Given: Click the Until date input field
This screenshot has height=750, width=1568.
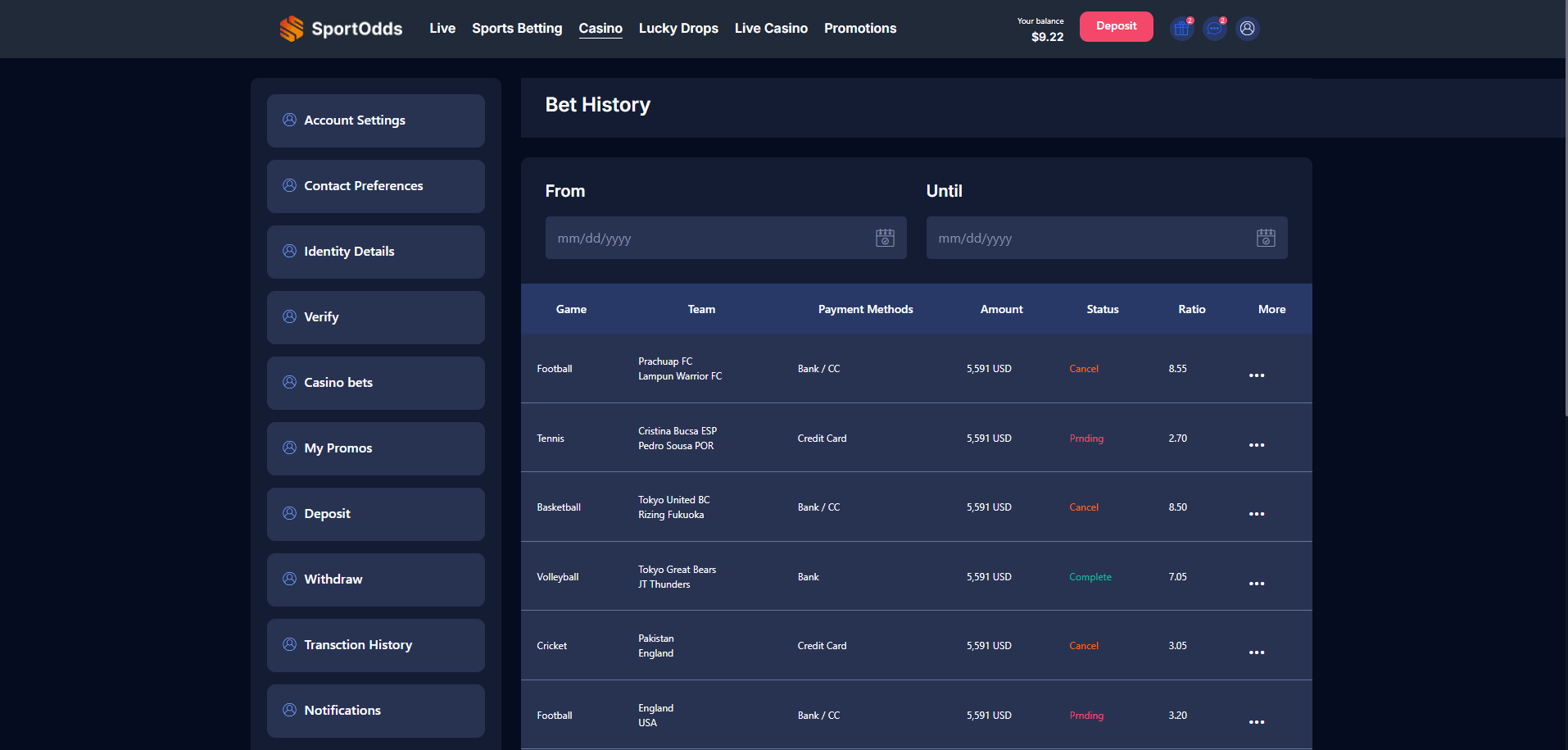Looking at the screenshot, I should pyautogui.click(x=1107, y=238).
